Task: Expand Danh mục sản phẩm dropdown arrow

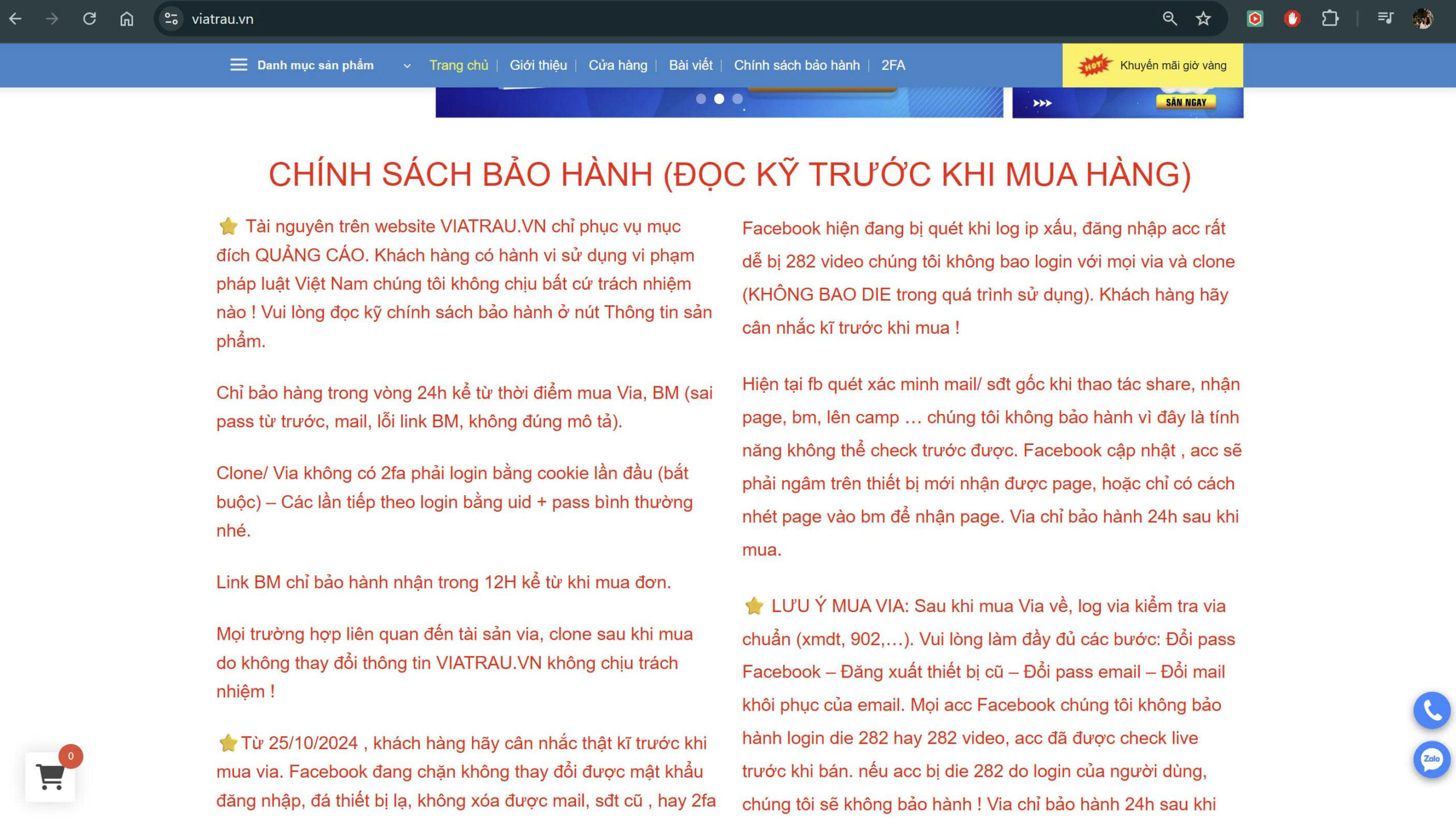Action: point(407,66)
